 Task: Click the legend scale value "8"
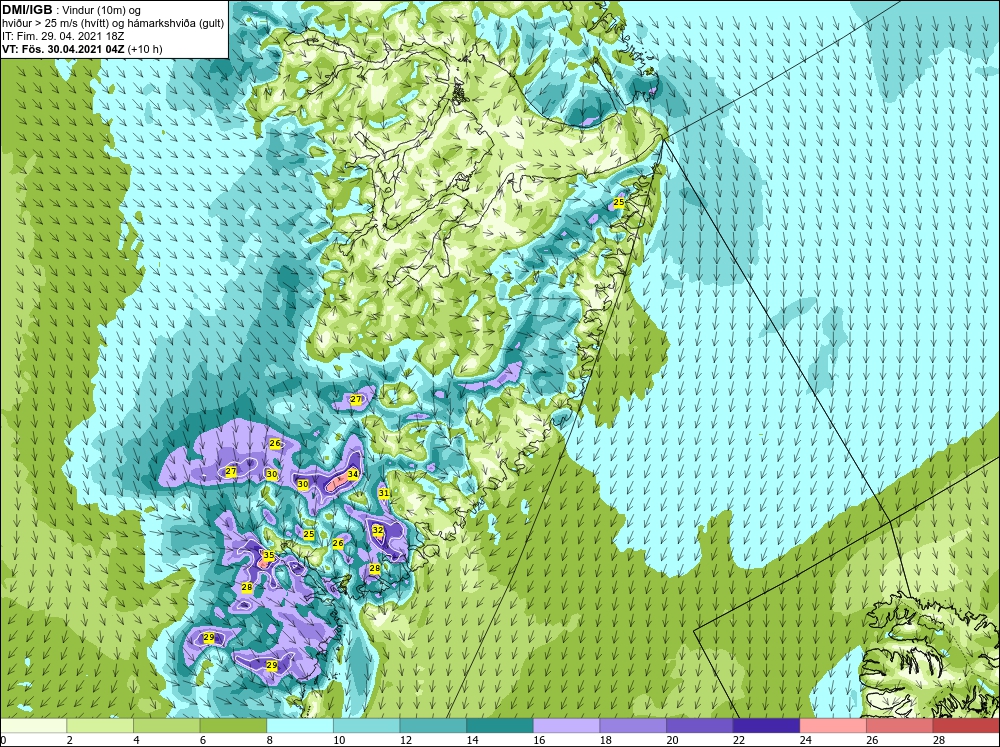pyautogui.click(x=270, y=740)
